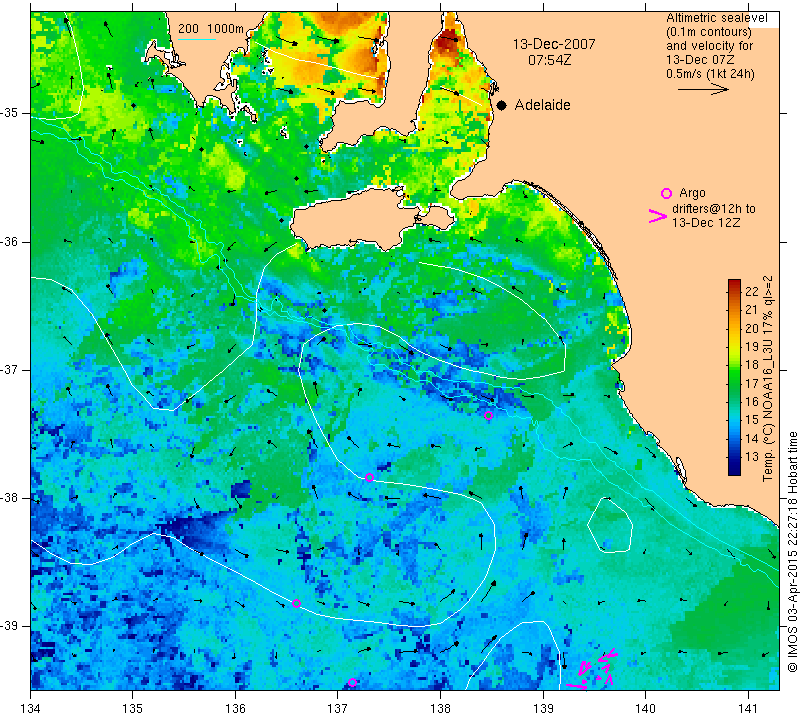
Task: Click the black Adelaide city dot
Action: point(502,105)
